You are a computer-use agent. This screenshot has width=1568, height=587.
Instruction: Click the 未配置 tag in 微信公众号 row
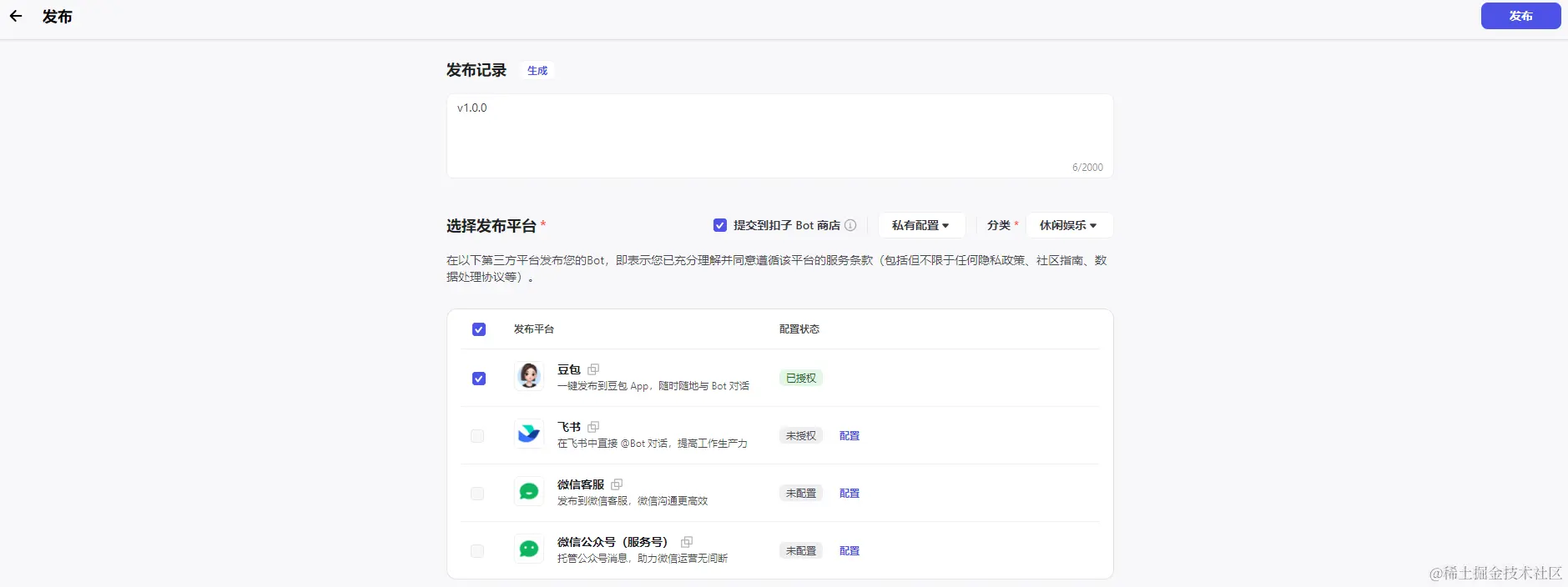point(801,551)
